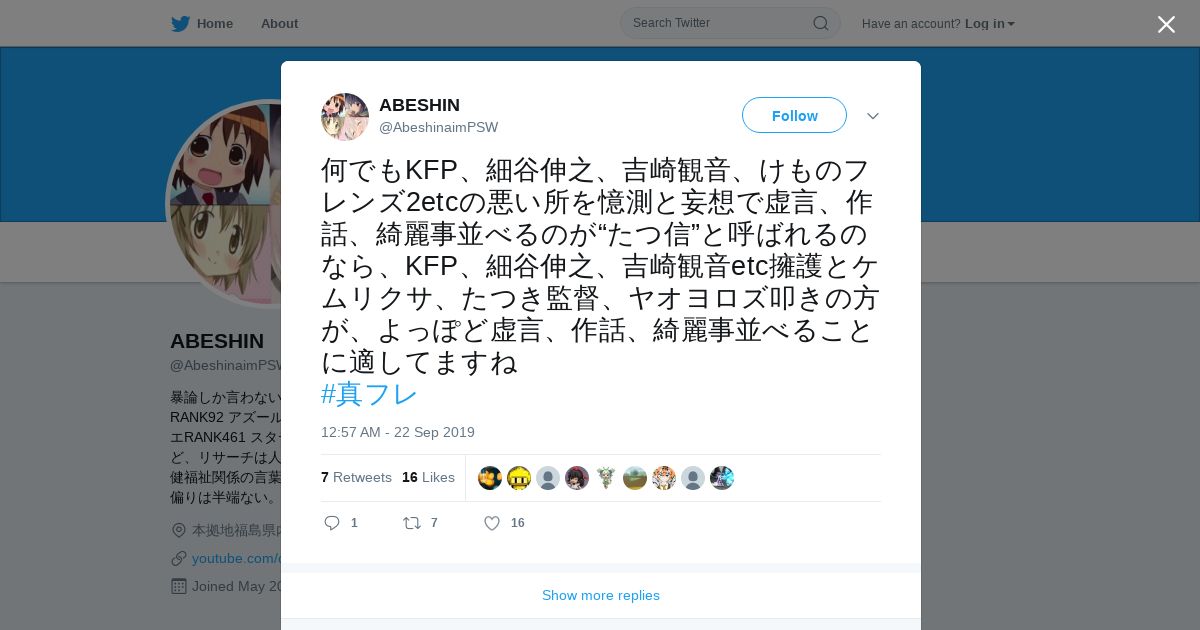Click the last liker avatar in row
This screenshot has height=630, width=1200.
click(722, 478)
